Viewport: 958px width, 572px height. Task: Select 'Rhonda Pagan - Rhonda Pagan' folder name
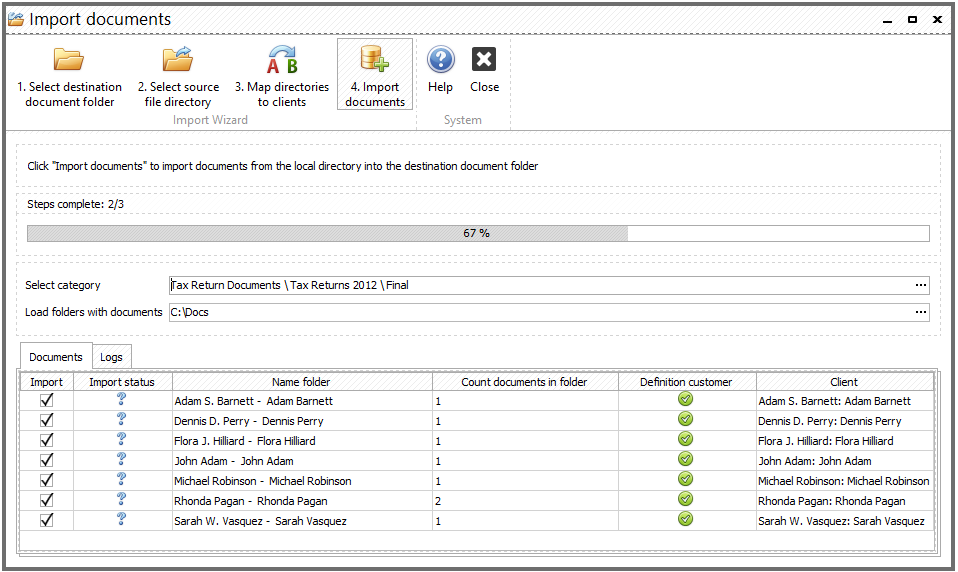250,501
